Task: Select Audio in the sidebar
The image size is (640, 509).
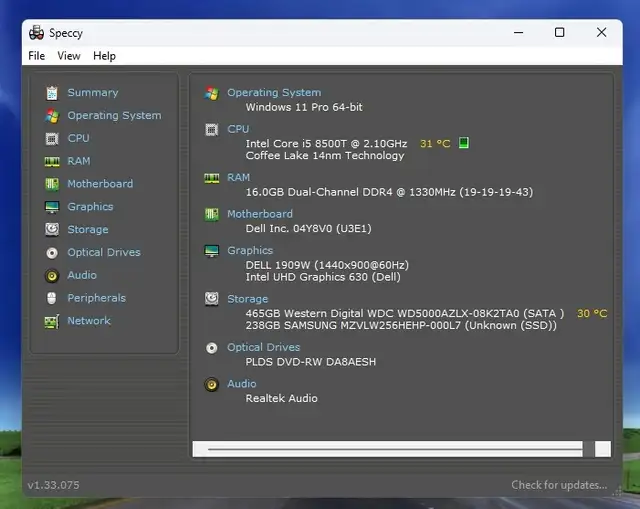Action: click(82, 276)
